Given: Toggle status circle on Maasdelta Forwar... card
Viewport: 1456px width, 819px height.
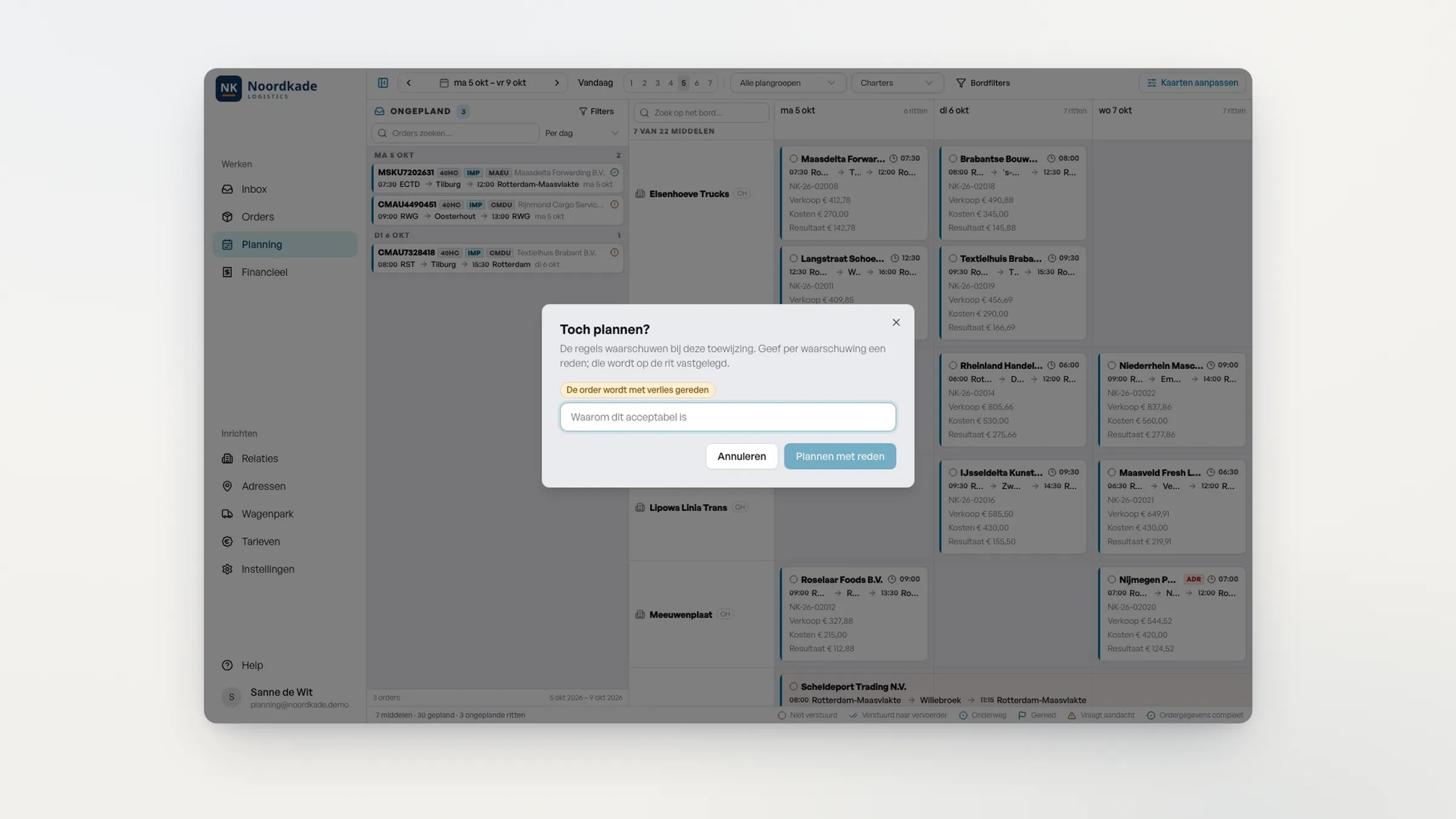Looking at the screenshot, I should 793,159.
